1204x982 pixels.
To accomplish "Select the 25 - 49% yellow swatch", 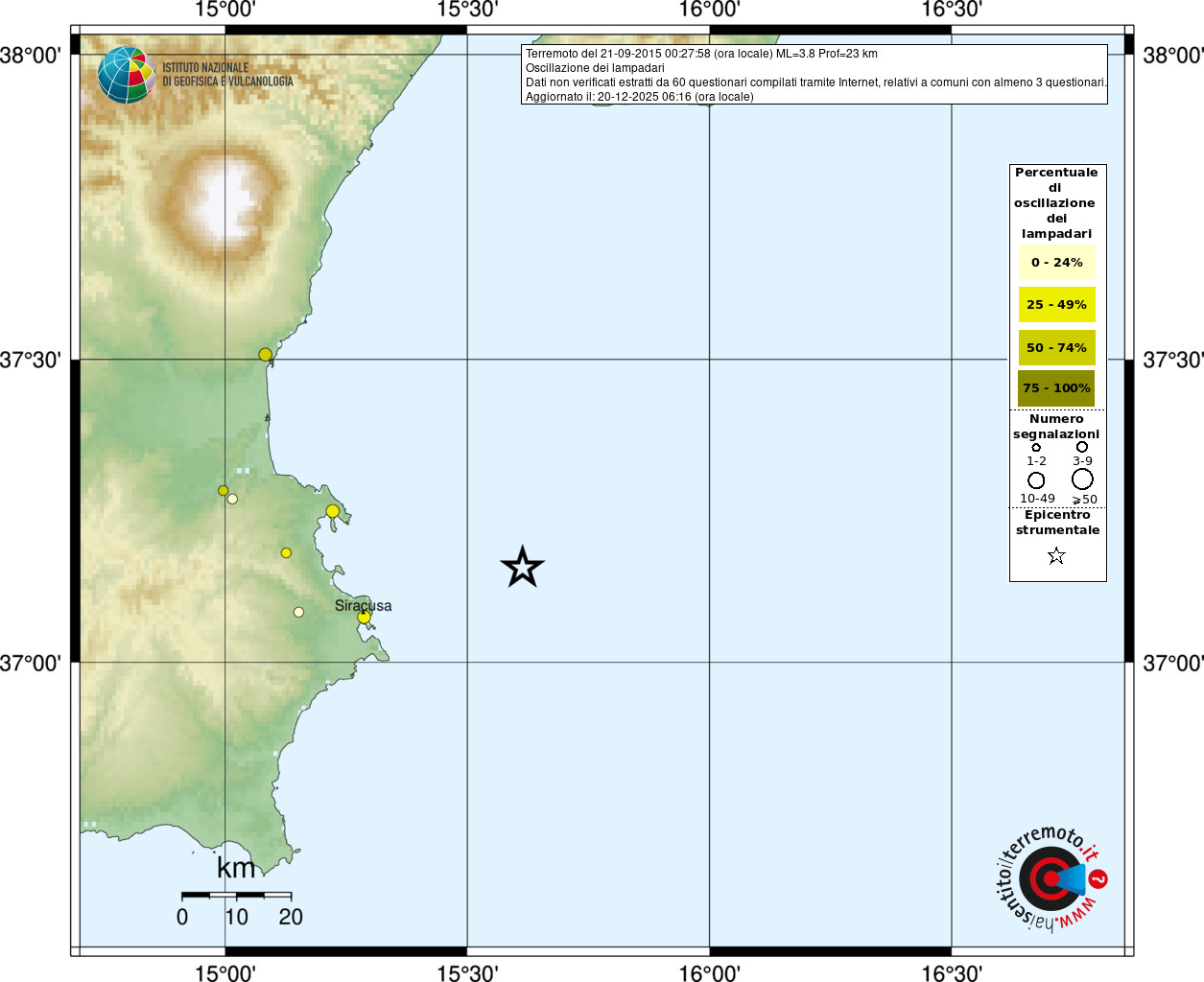I will pos(1056,304).
